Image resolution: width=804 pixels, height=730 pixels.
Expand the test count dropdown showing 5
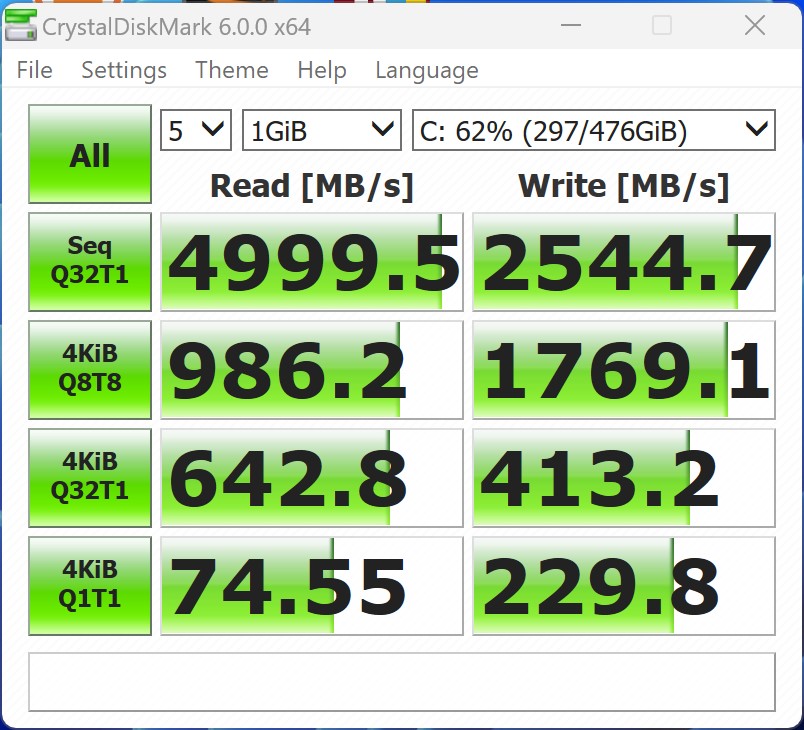click(196, 130)
